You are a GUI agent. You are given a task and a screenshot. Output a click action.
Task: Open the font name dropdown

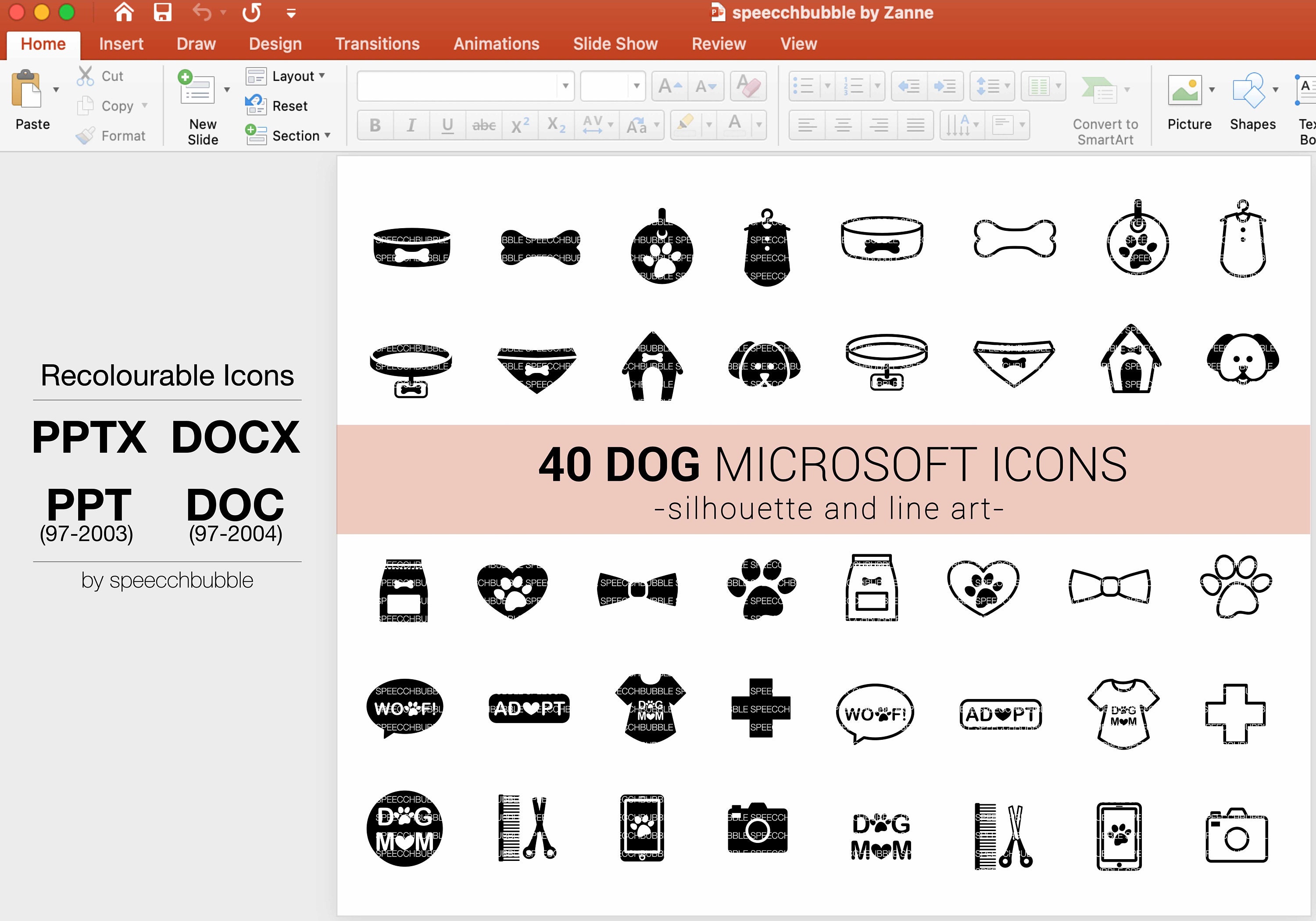[564, 86]
